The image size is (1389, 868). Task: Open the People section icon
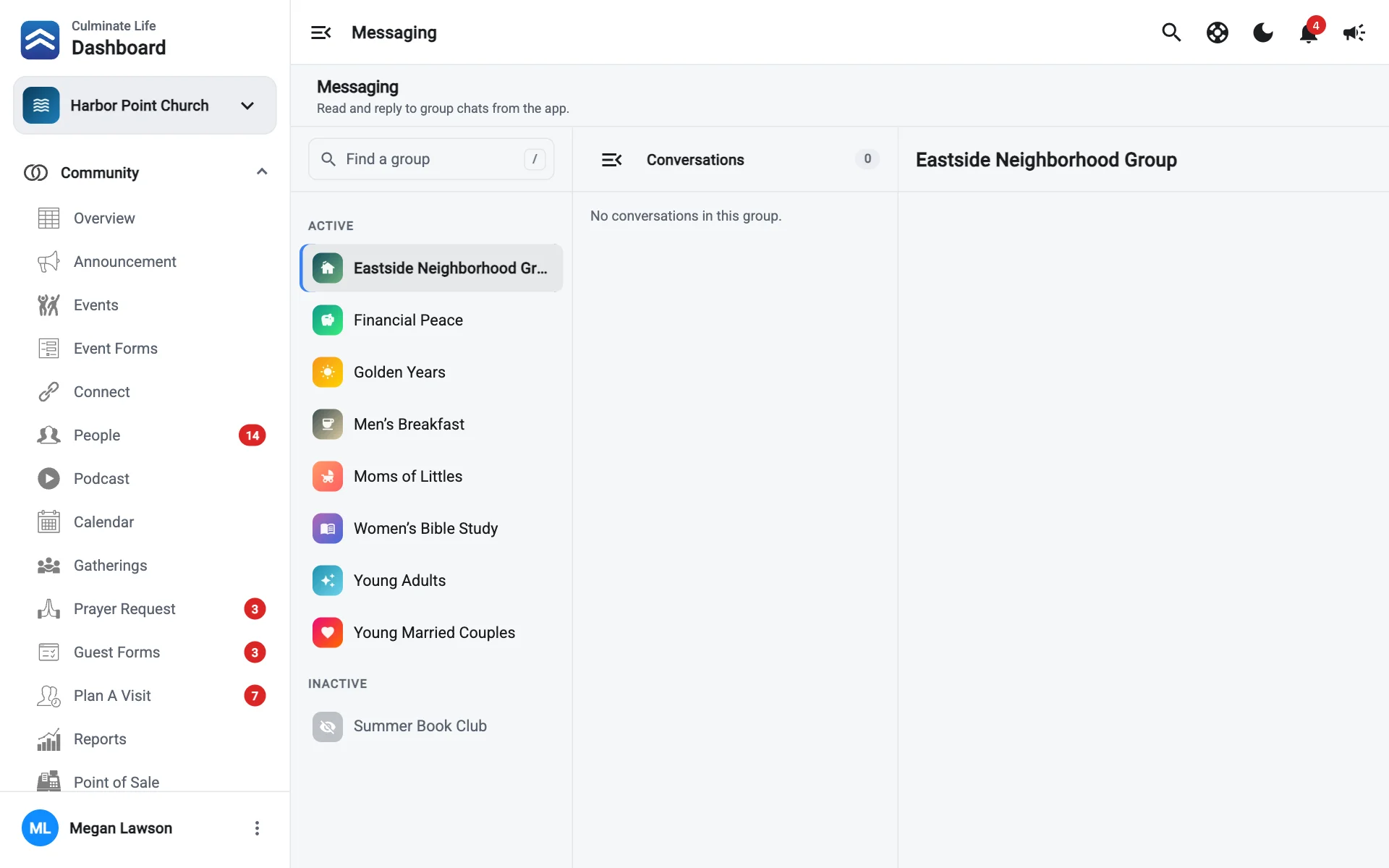[x=48, y=435]
